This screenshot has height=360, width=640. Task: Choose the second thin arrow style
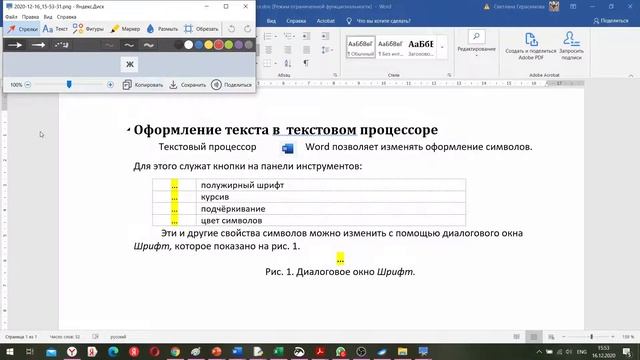tap(38, 45)
